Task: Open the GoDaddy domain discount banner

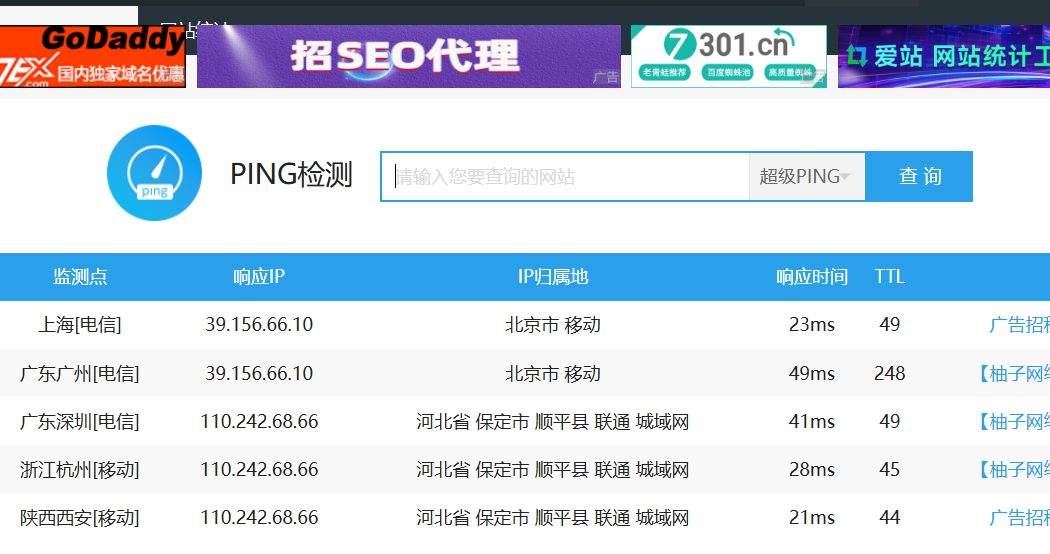Action: click(93, 57)
